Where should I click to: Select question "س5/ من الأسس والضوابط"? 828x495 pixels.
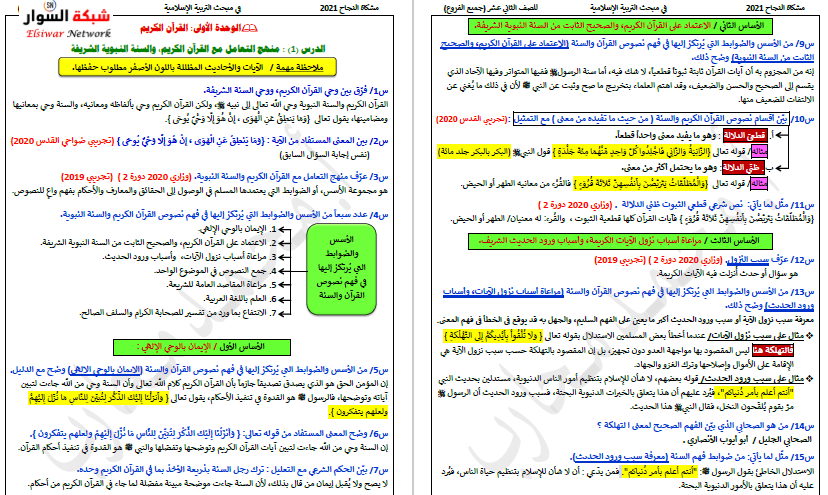pyautogui.click(x=200, y=370)
